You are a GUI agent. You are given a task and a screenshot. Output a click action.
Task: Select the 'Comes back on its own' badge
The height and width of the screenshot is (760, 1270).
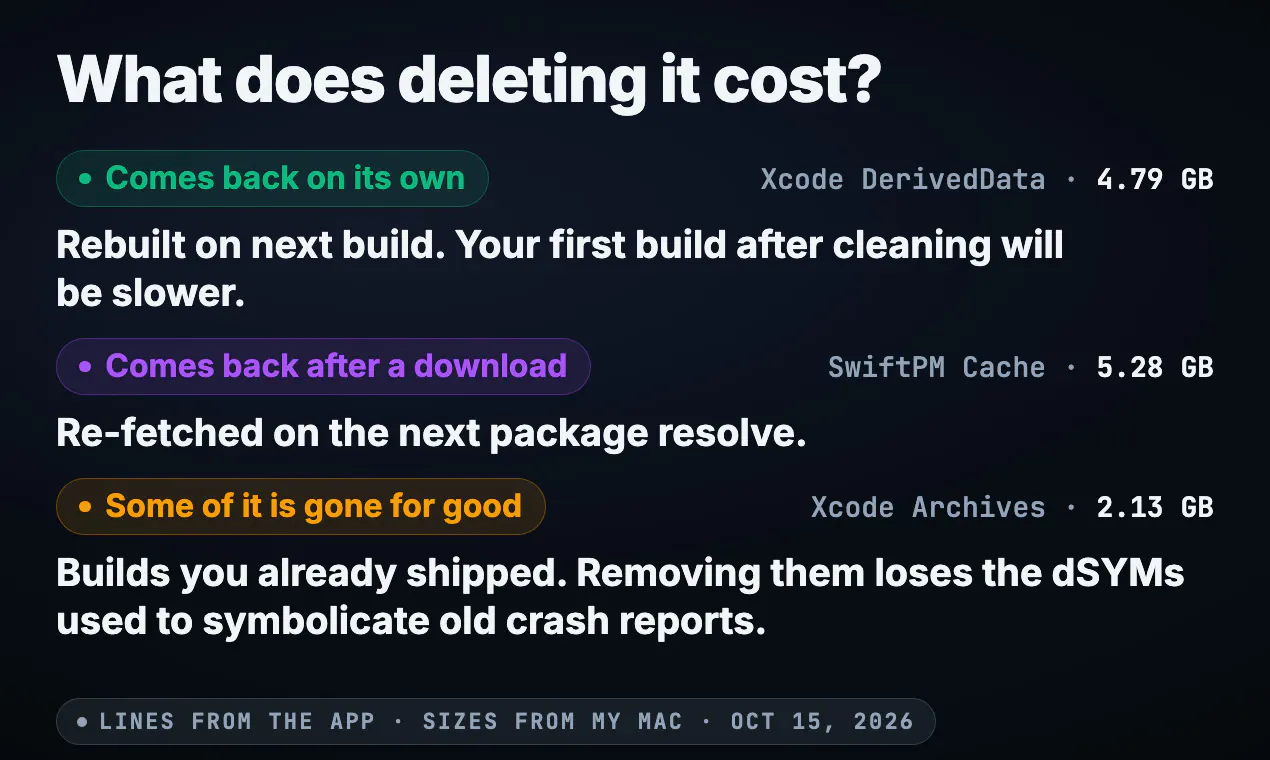point(272,179)
